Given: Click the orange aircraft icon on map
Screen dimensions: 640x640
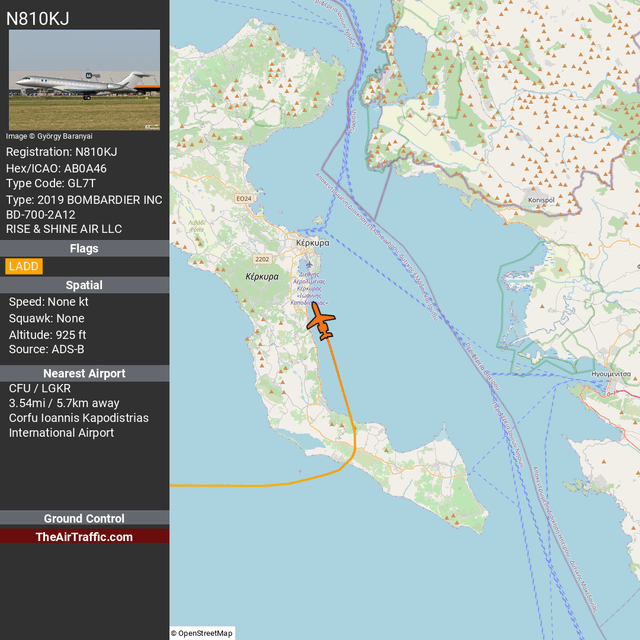Looking at the screenshot, I should [x=321, y=320].
